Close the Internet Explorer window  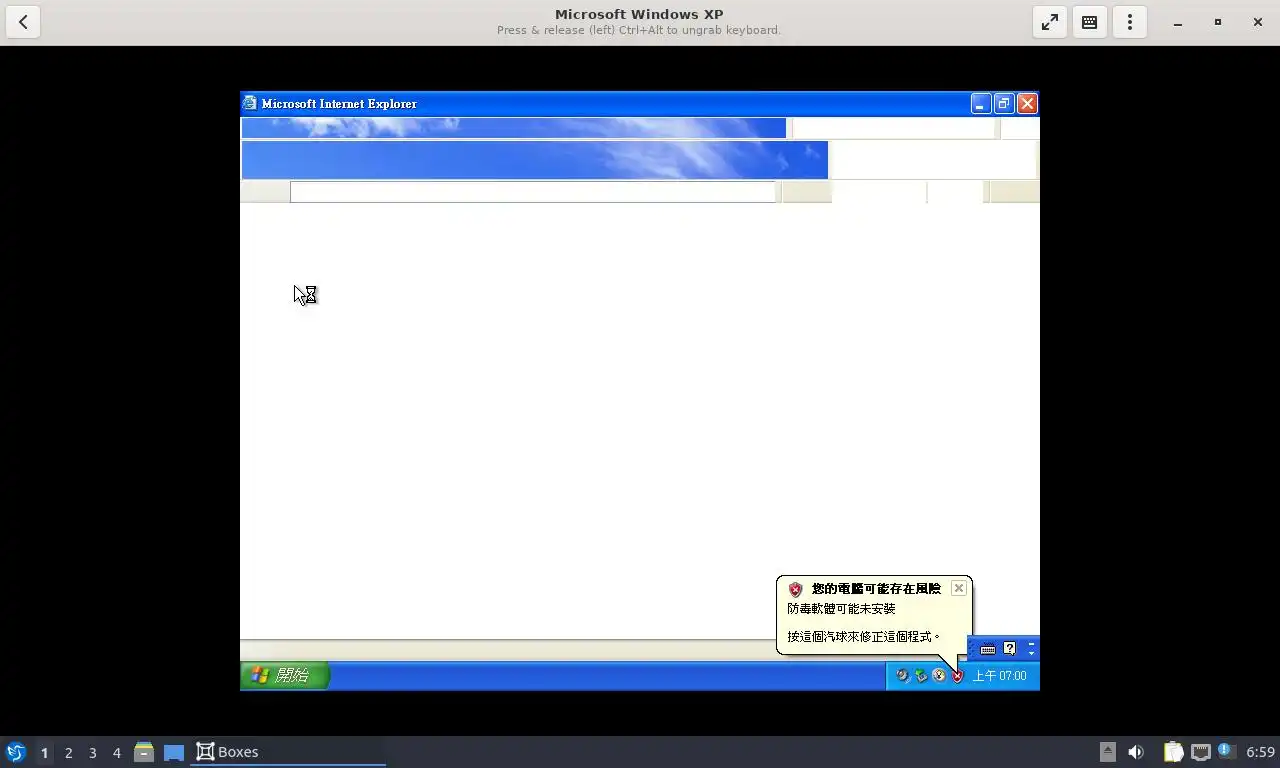pyautogui.click(x=1027, y=103)
